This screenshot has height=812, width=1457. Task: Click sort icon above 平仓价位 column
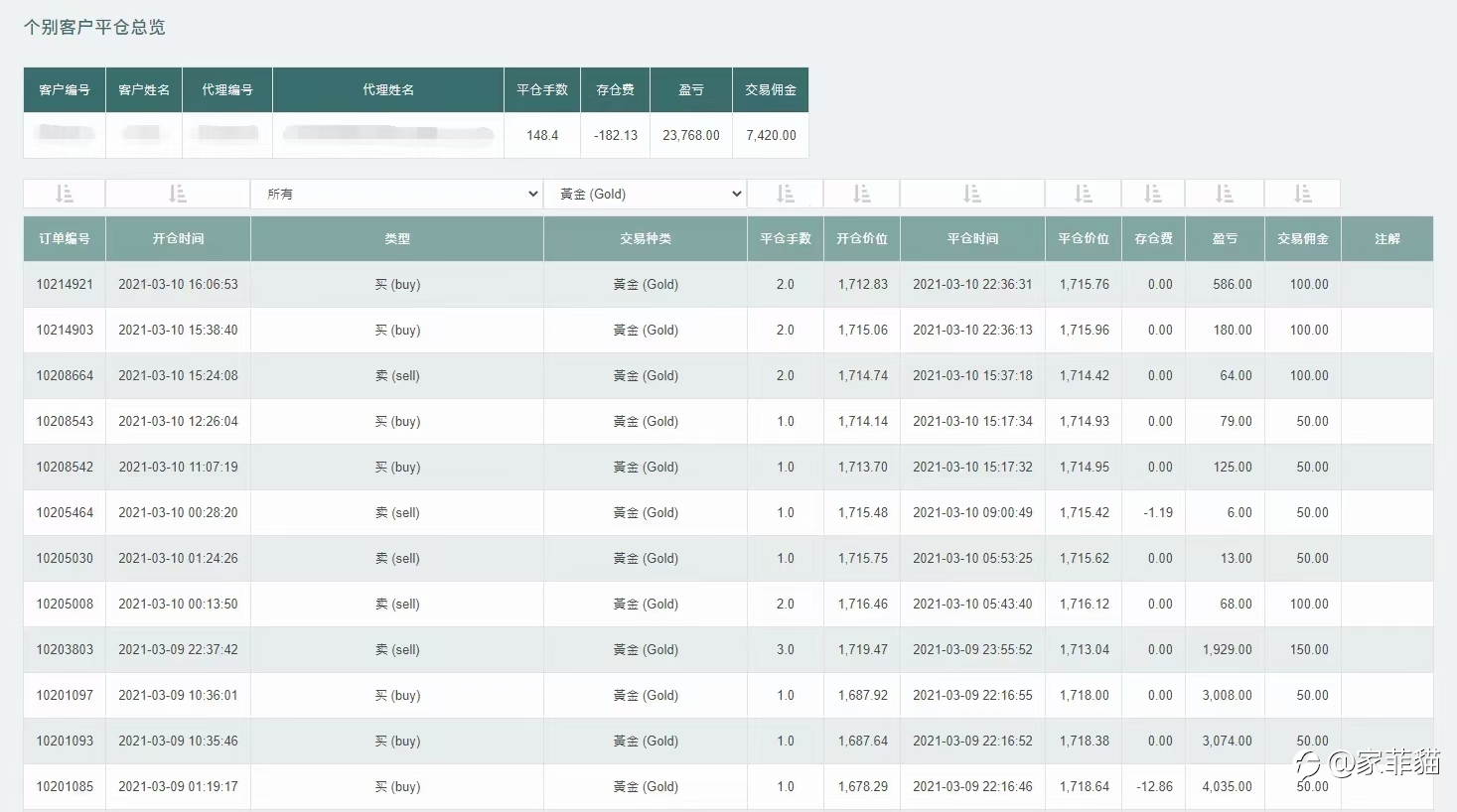tap(1084, 194)
